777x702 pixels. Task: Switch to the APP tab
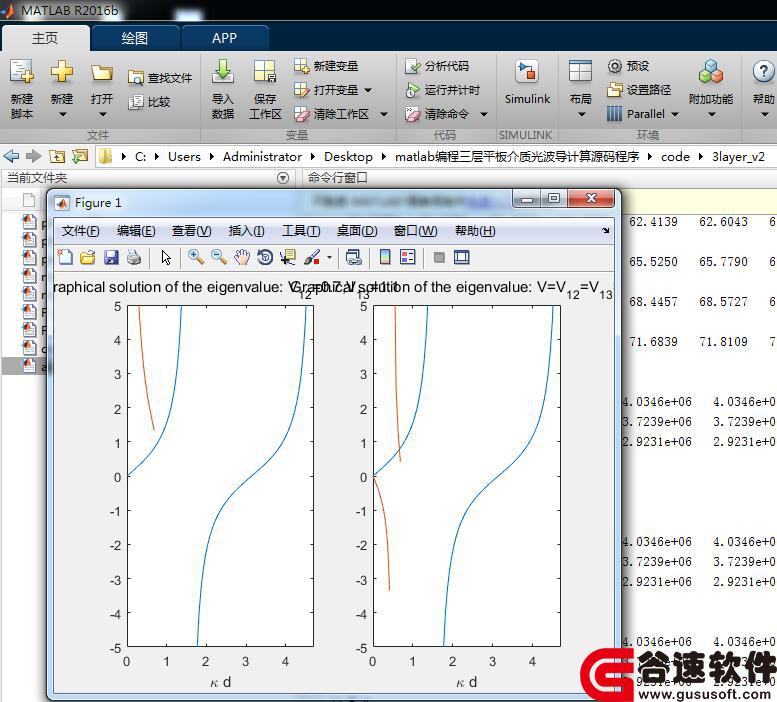click(x=224, y=38)
